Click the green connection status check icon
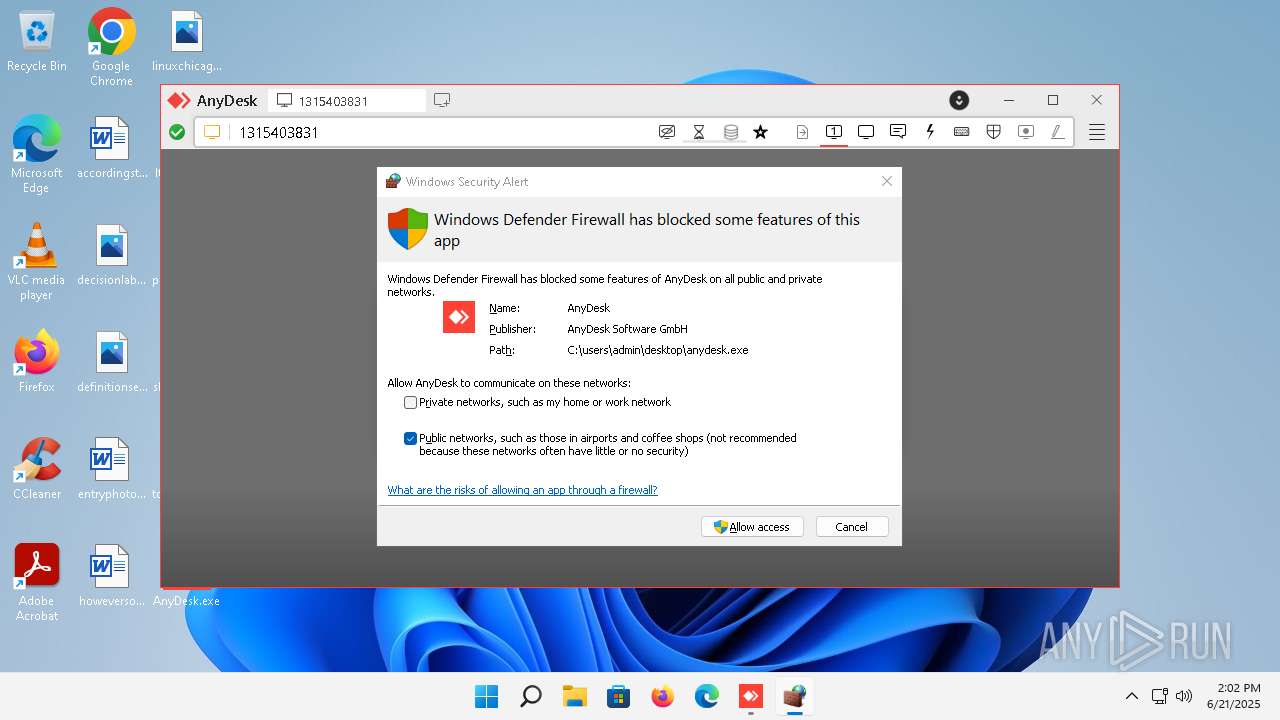 (x=177, y=132)
